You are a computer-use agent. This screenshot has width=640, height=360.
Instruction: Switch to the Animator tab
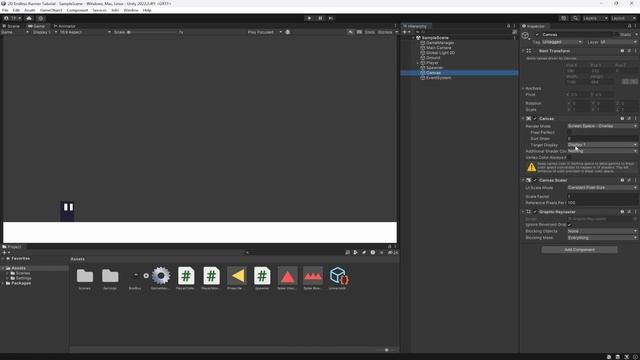pos(64,26)
